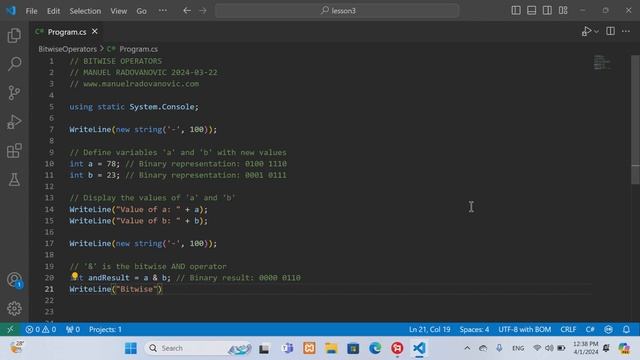Open Microsoft Teams from taskbar
The width and height of the screenshot is (640, 360).
287,348
